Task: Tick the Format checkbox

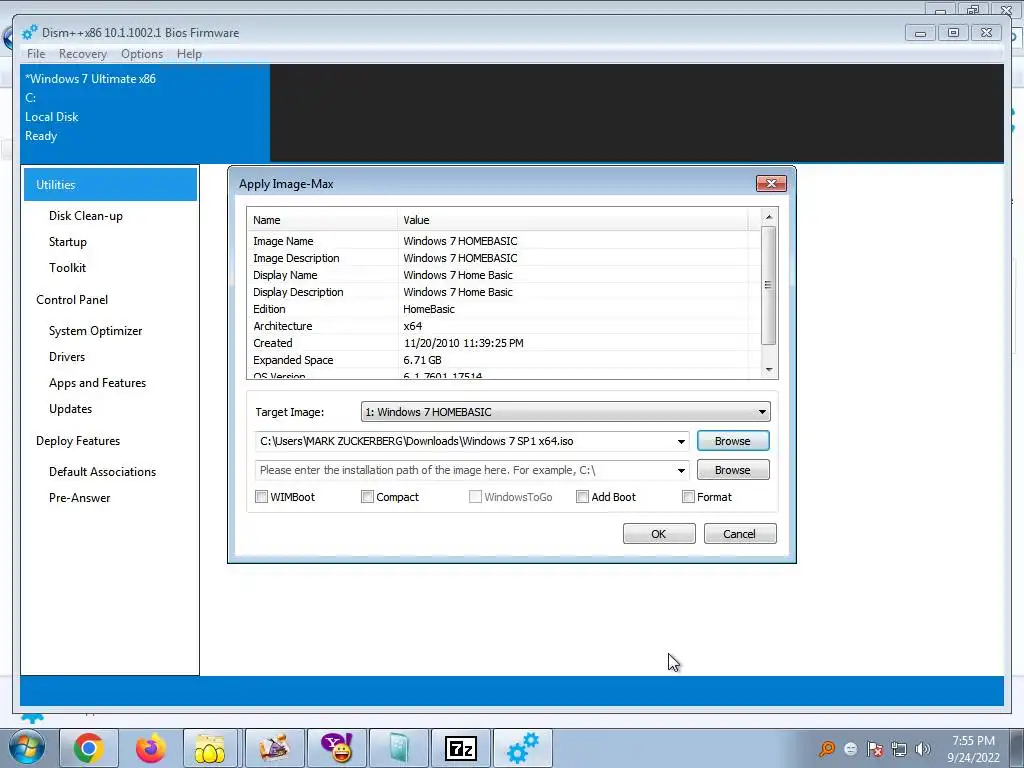Action: [x=688, y=497]
